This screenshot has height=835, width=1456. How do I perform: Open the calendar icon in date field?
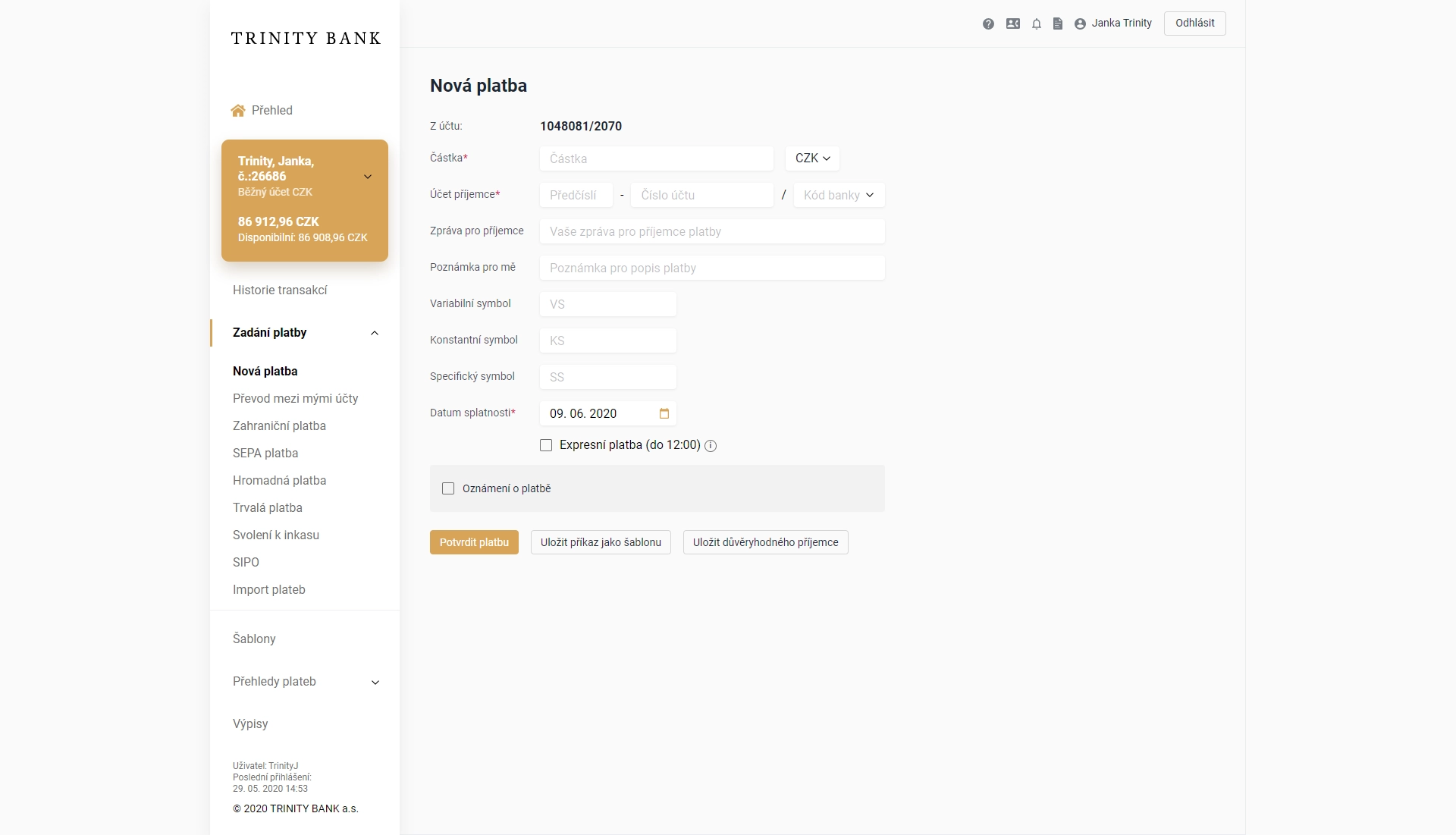point(664,413)
